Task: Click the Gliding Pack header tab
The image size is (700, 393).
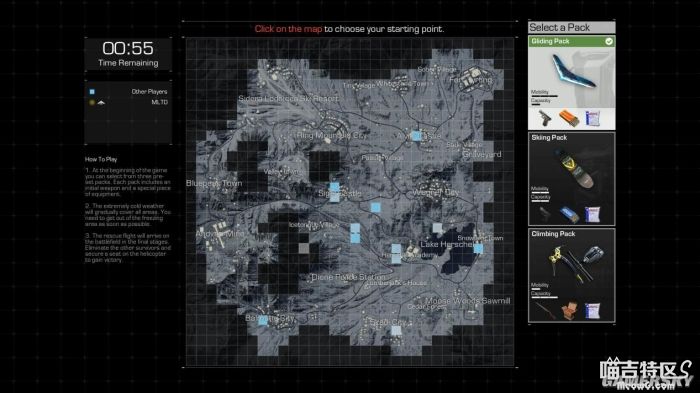Action: click(x=571, y=42)
